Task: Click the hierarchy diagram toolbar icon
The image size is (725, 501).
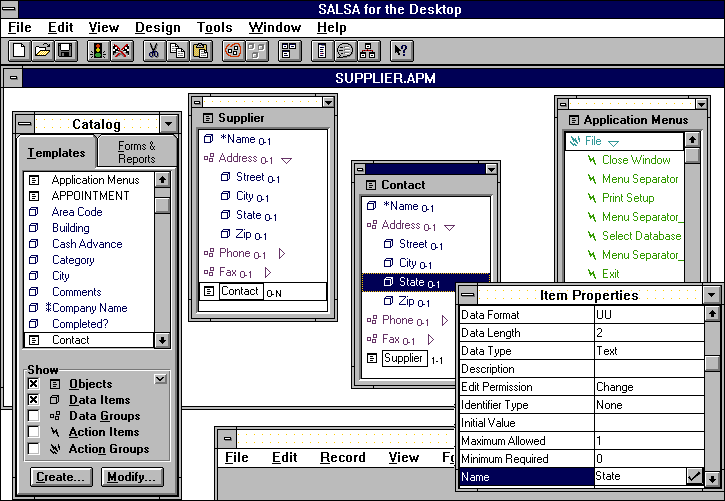Action: coord(368,50)
